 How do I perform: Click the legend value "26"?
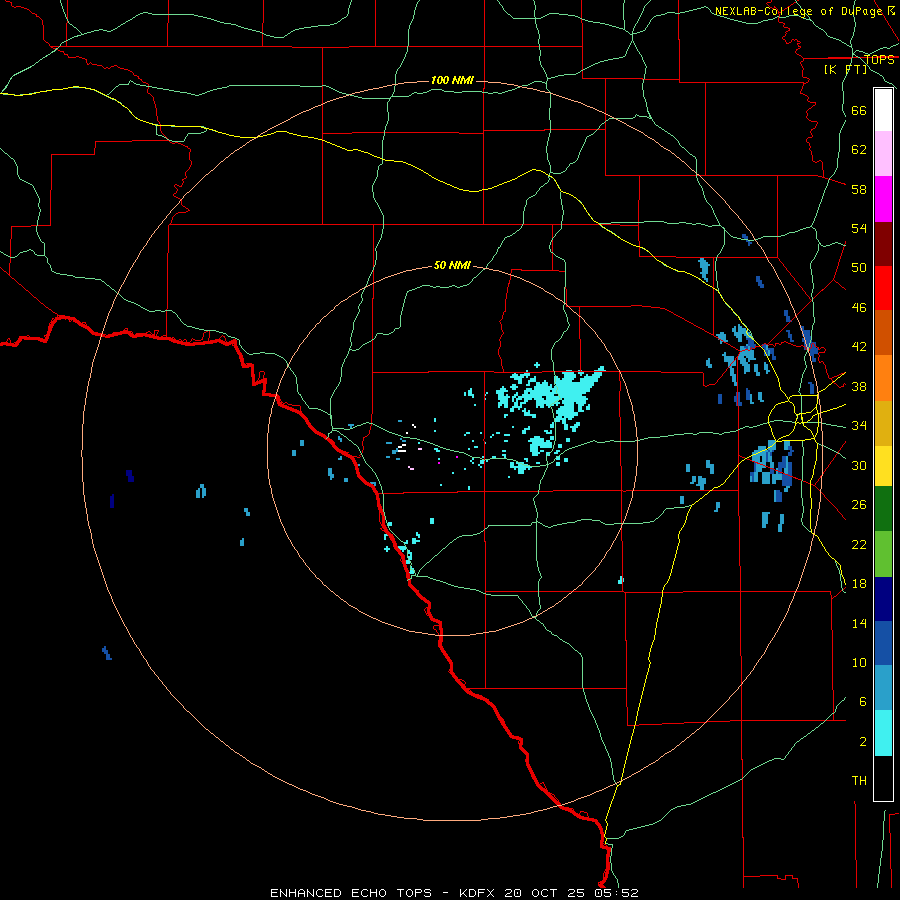coord(859,505)
